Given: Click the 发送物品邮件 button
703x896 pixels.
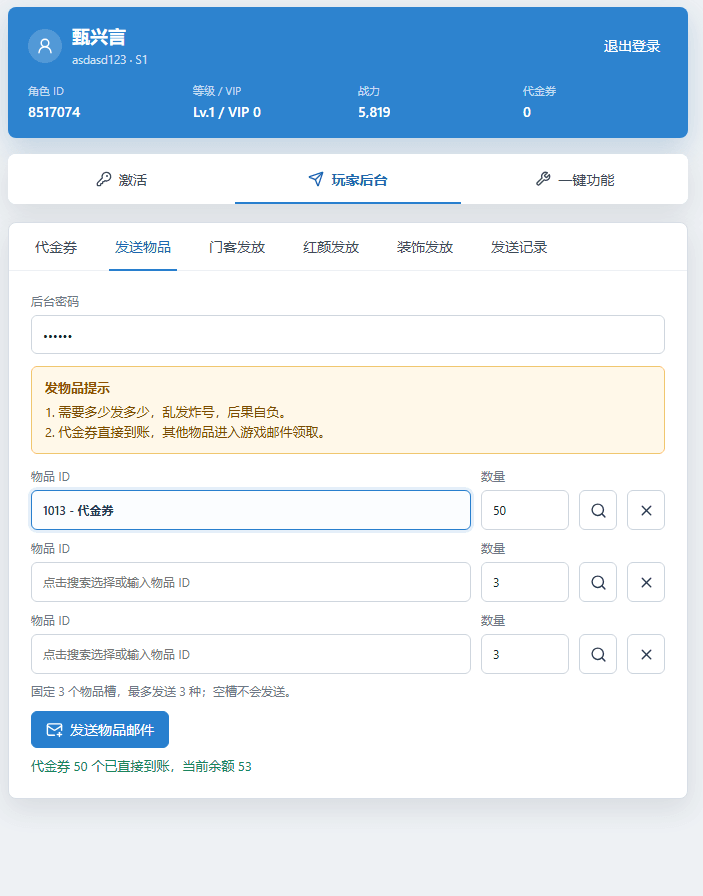Looking at the screenshot, I should pyautogui.click(x=100, y=730).
